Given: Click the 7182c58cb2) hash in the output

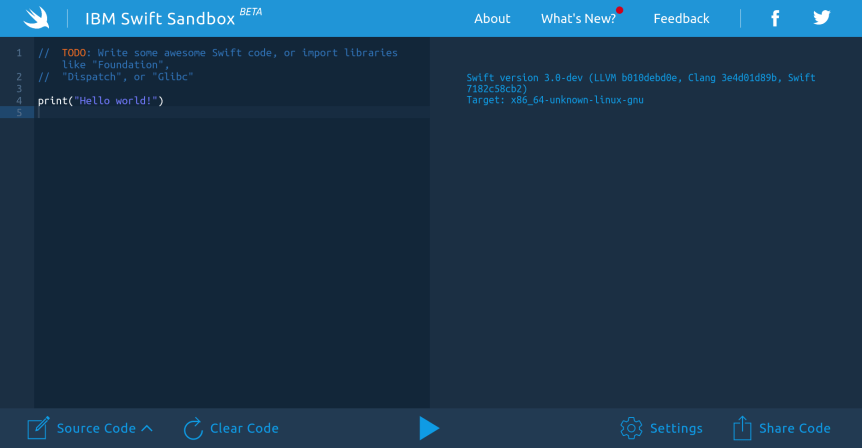Looking at the screenshot, I should (x=497, y=89).
